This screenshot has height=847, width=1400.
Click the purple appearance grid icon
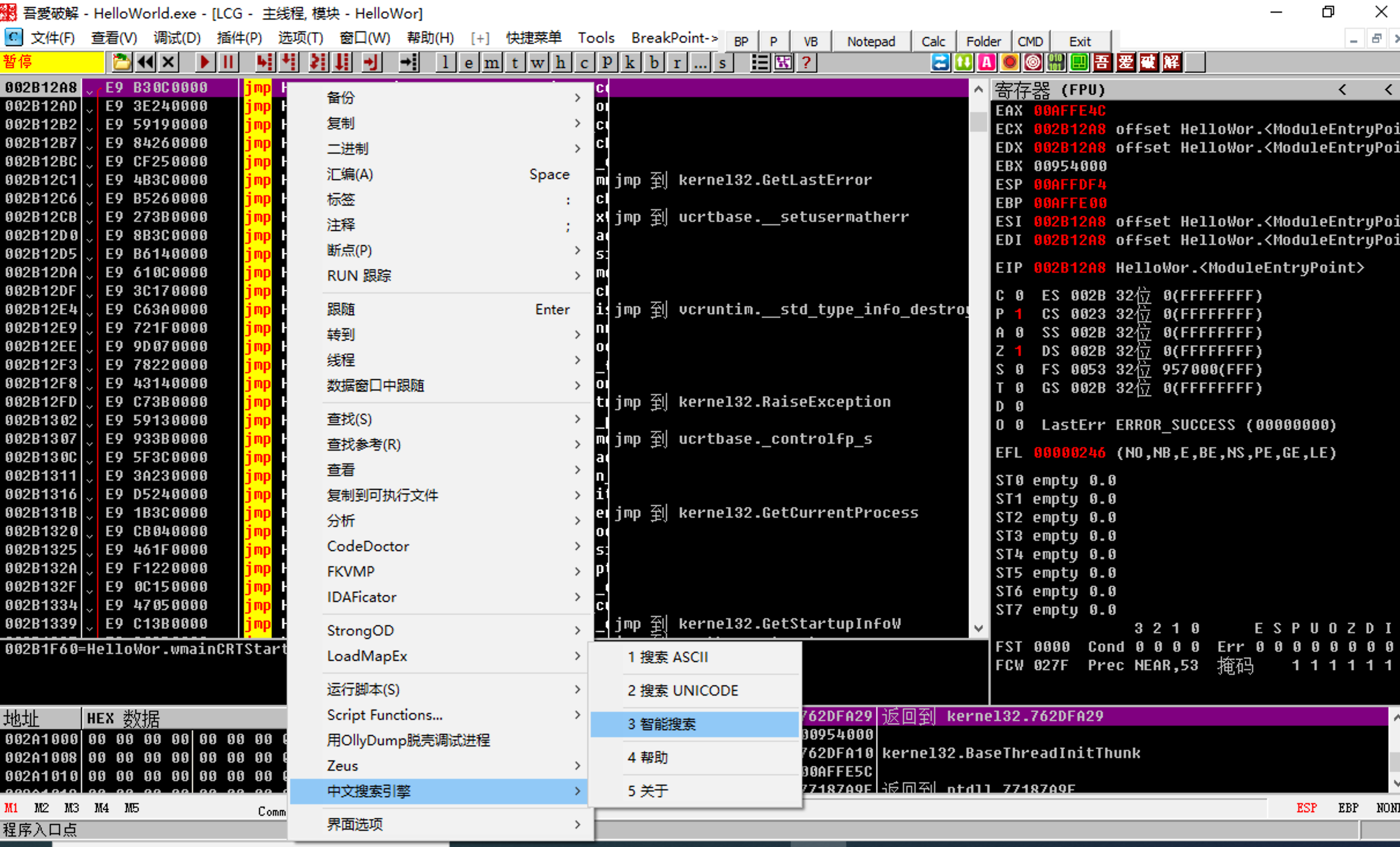783,62
